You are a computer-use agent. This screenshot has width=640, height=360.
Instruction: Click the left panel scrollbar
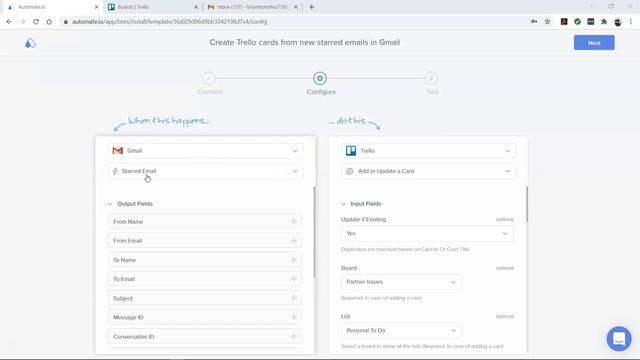pos(314,233)
